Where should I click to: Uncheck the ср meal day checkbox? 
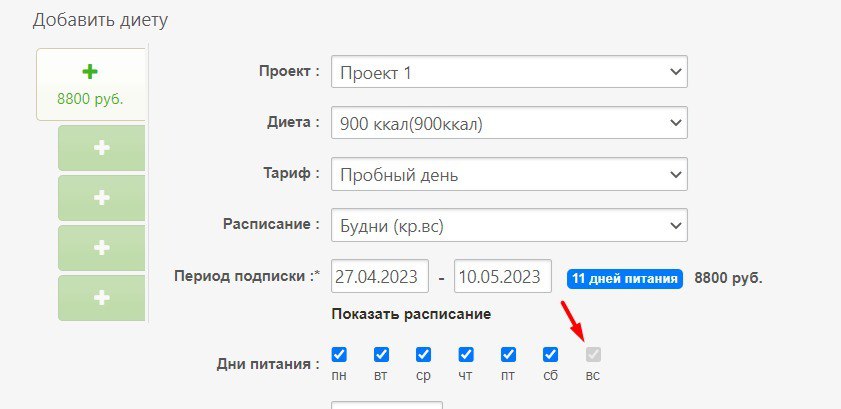coord(423,355)
